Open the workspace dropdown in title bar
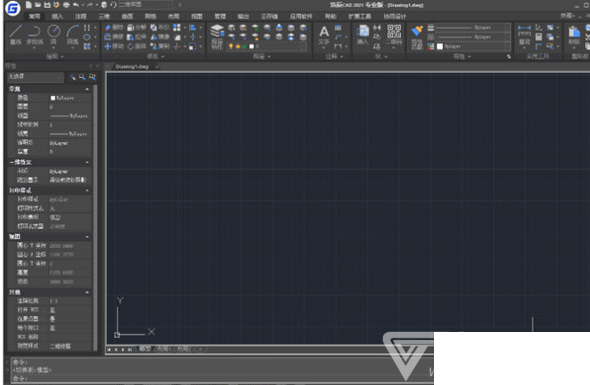The image size is (590, 385). tap(144, 5)
